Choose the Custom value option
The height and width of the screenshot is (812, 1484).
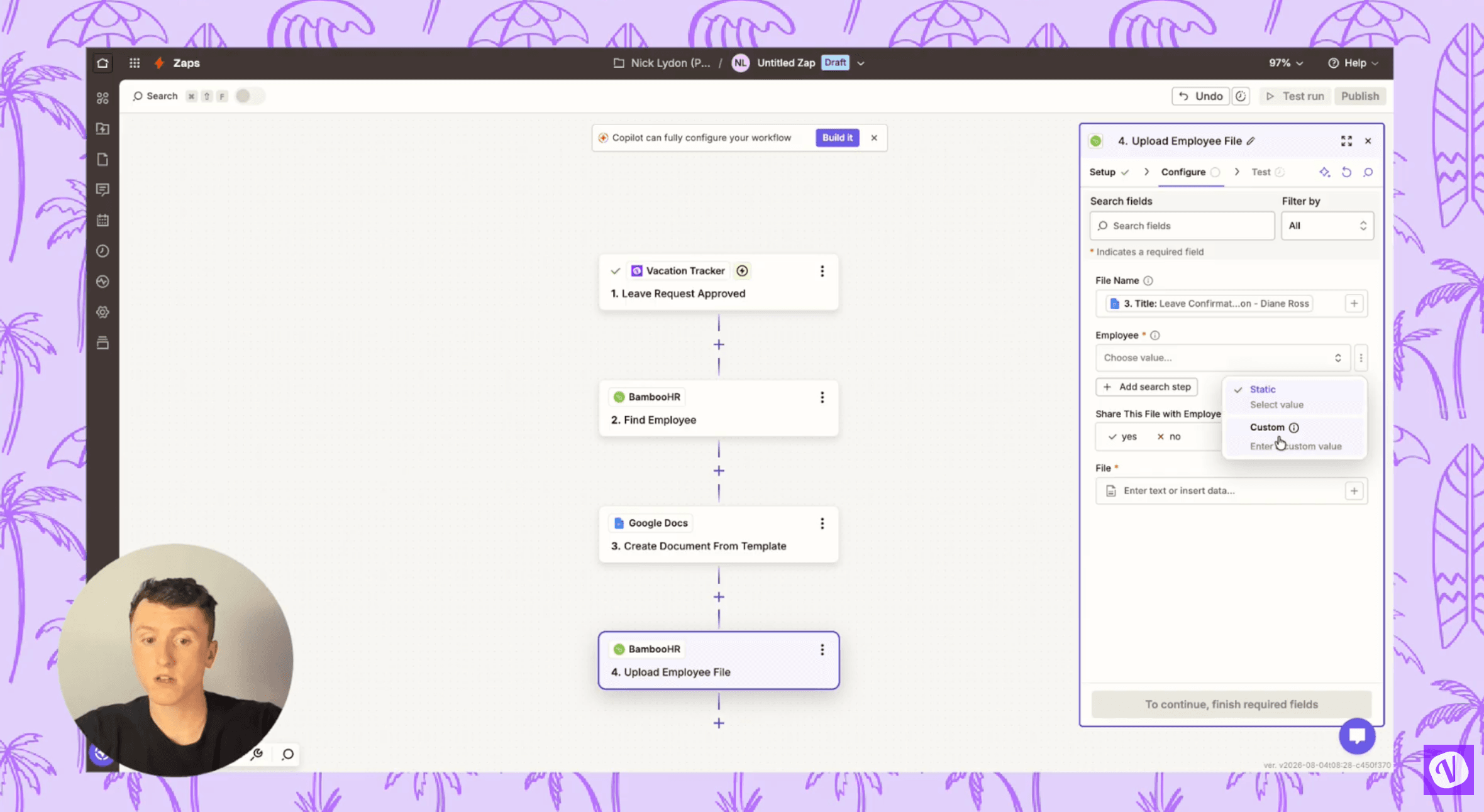click(x=1294, y=436)
